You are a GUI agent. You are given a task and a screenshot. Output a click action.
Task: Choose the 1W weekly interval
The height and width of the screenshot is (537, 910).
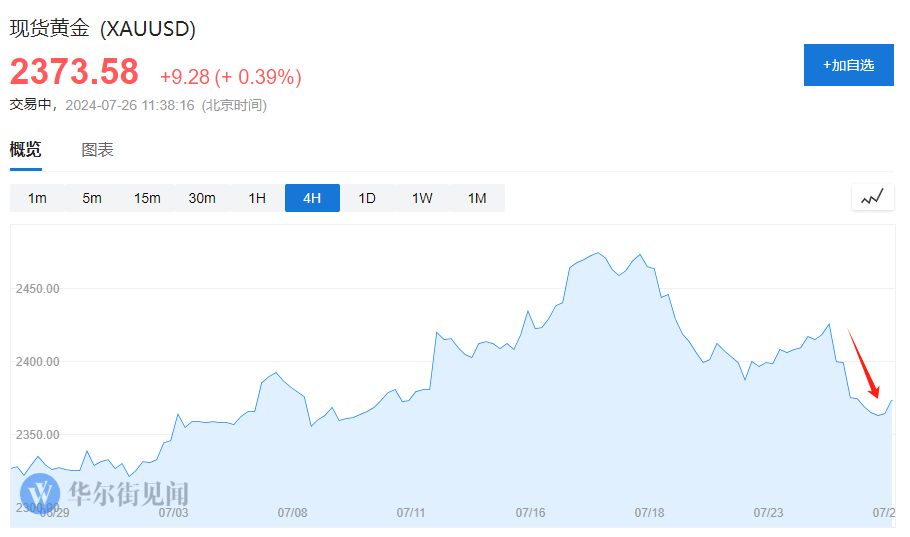tap(422, 198)
